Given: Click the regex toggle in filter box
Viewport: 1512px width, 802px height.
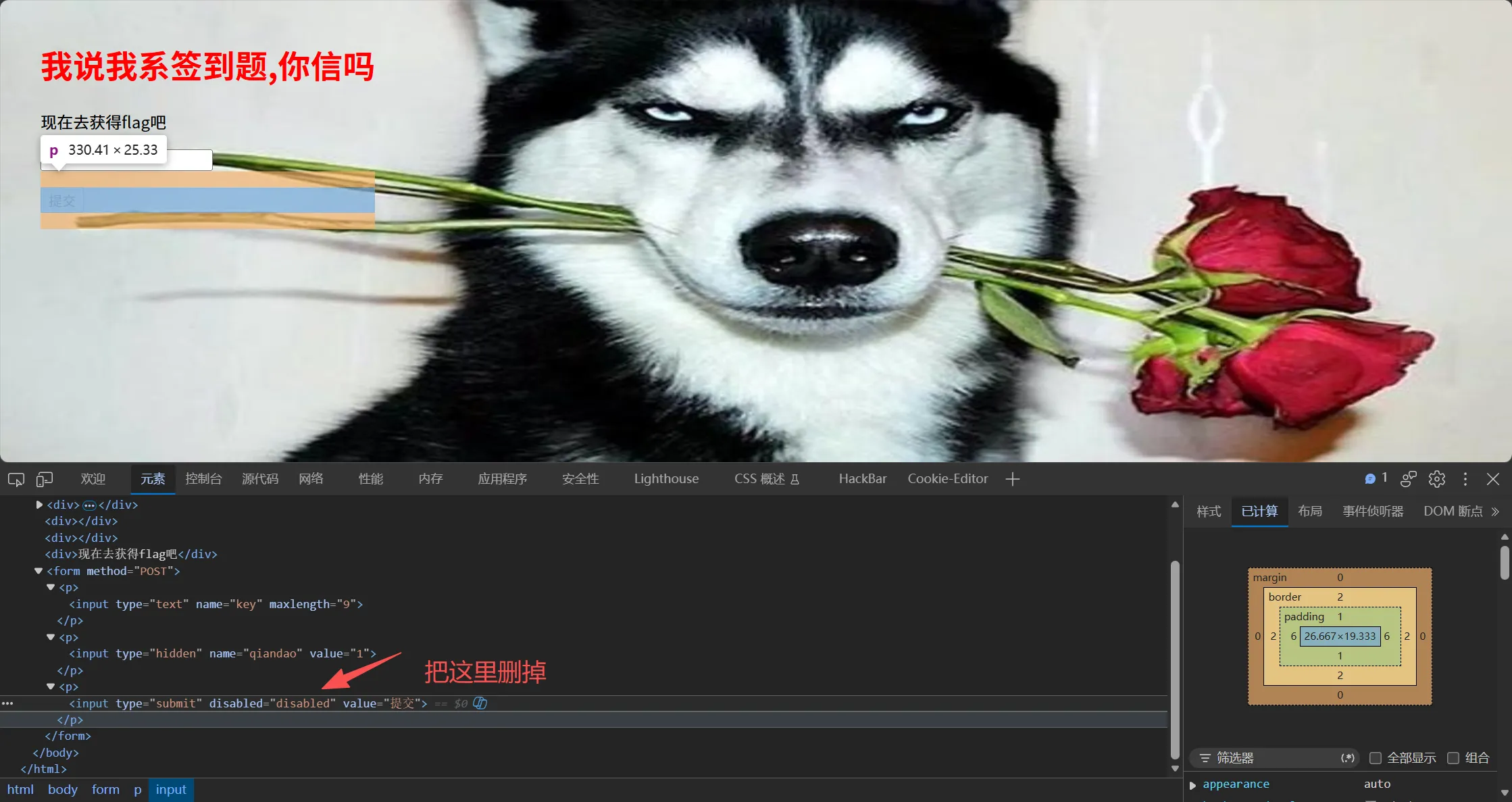Looking at the screenshot, I should tap(1347, 758).
